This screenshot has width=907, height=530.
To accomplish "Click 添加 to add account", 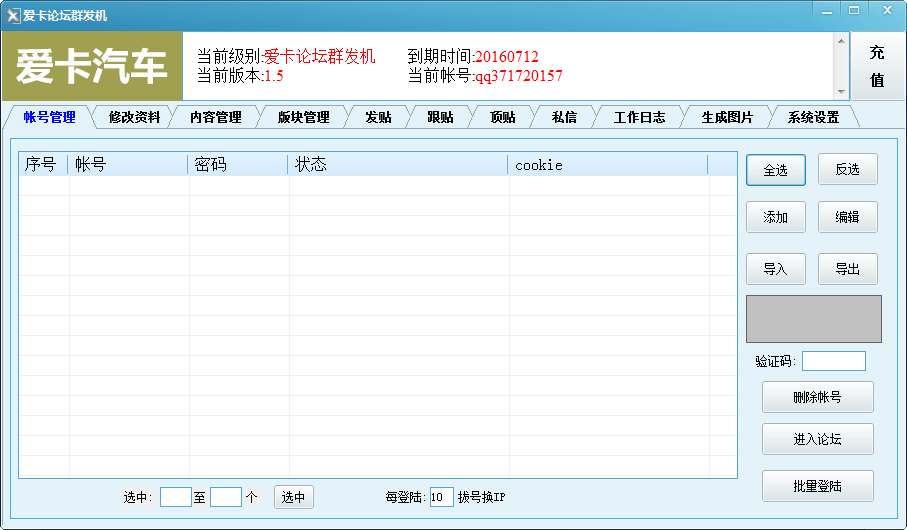I will point(776,217).
